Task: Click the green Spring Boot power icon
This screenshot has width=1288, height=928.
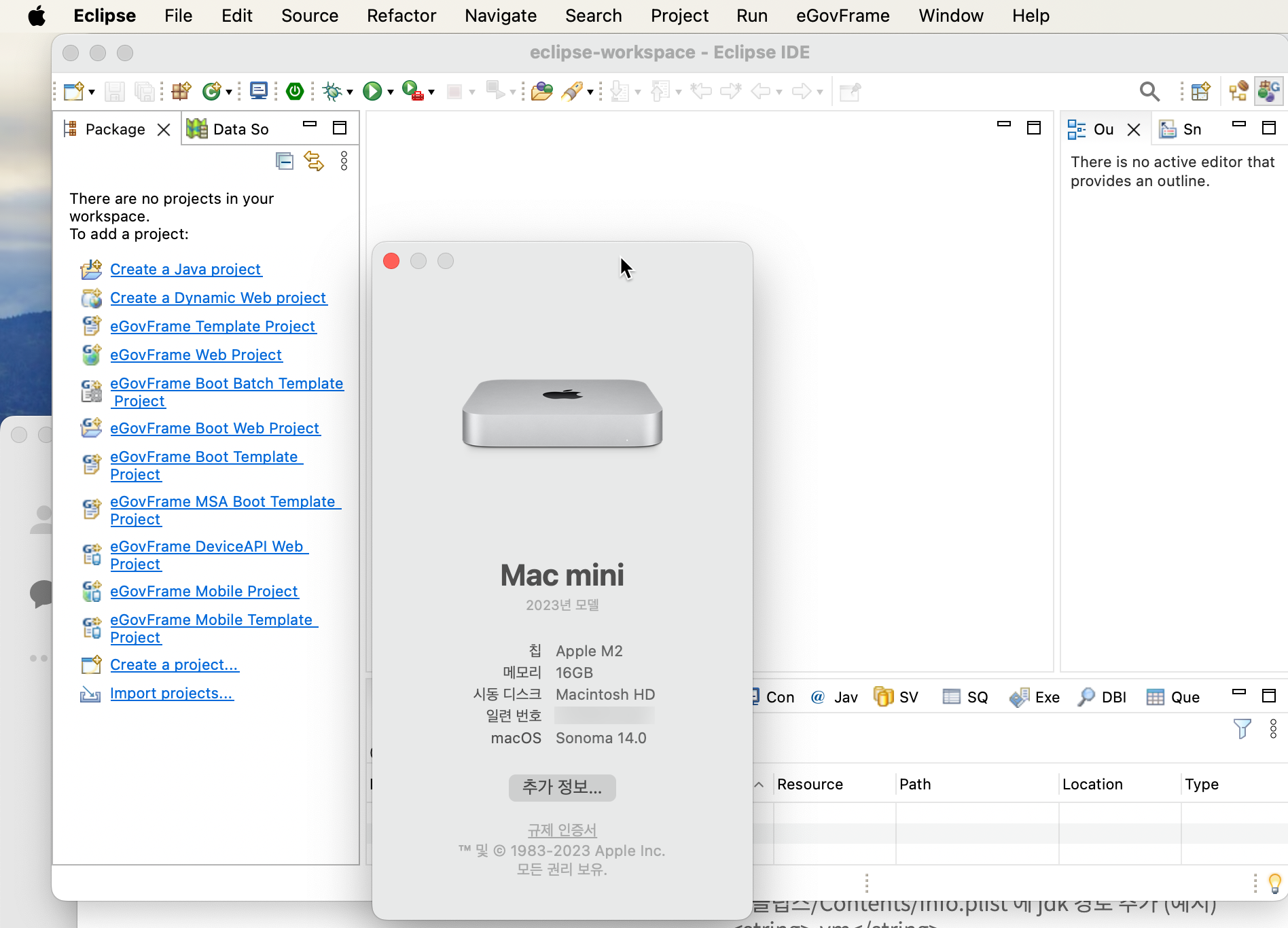Action: 295,91
